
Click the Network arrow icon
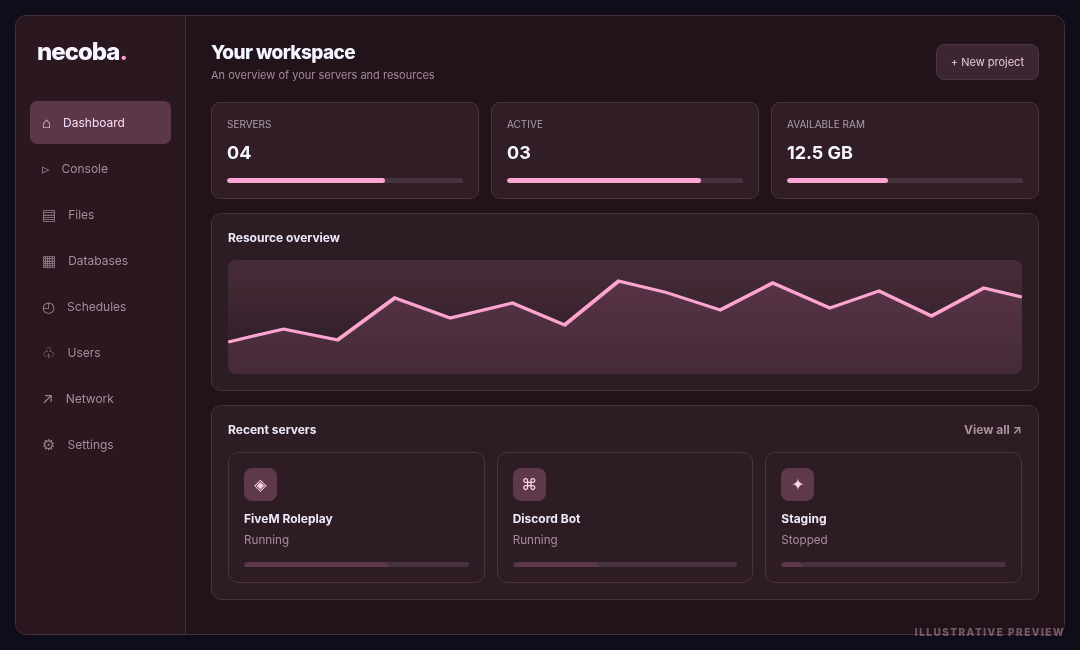(48, 399)
